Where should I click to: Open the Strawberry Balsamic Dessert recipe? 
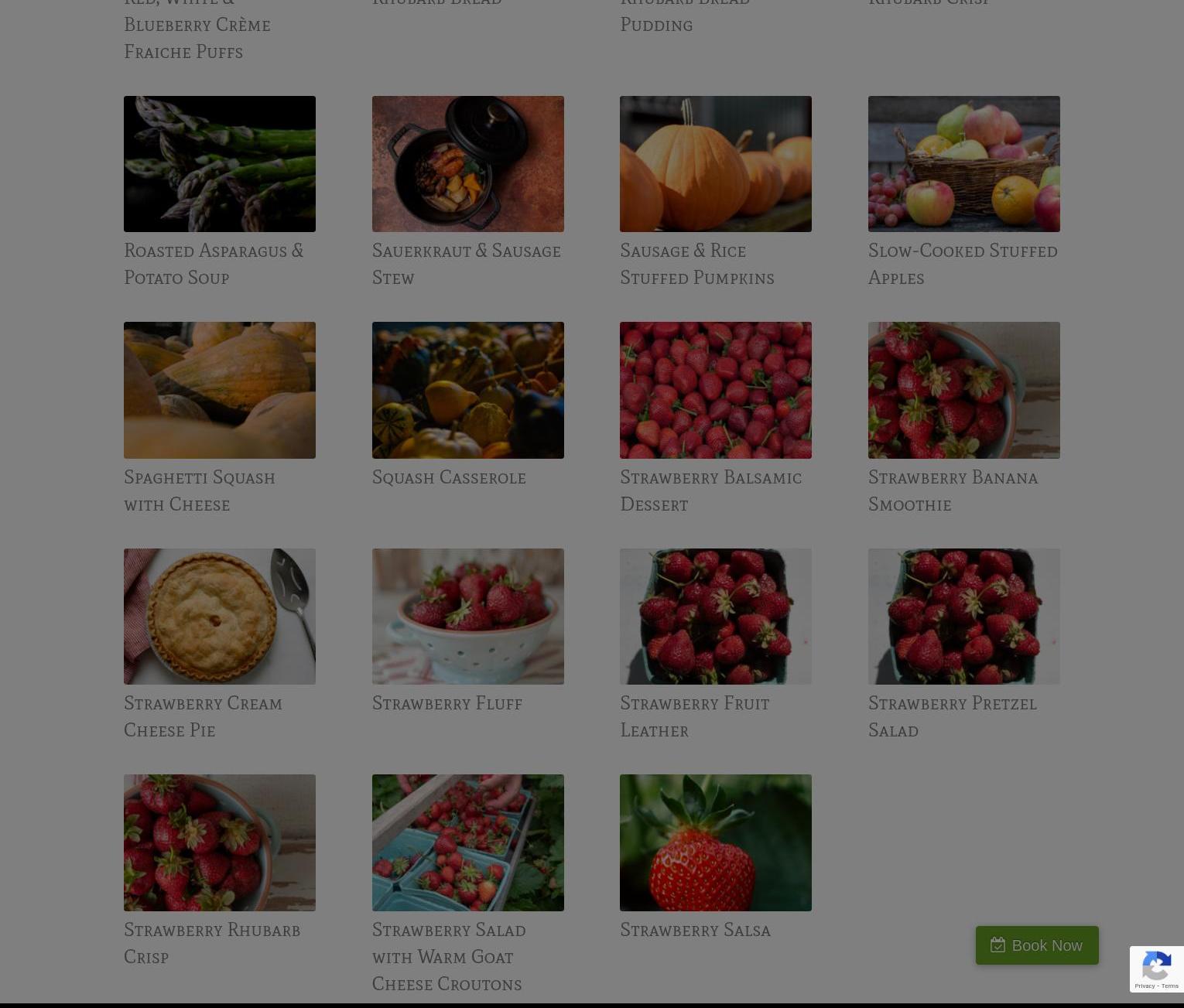point(710,490)
